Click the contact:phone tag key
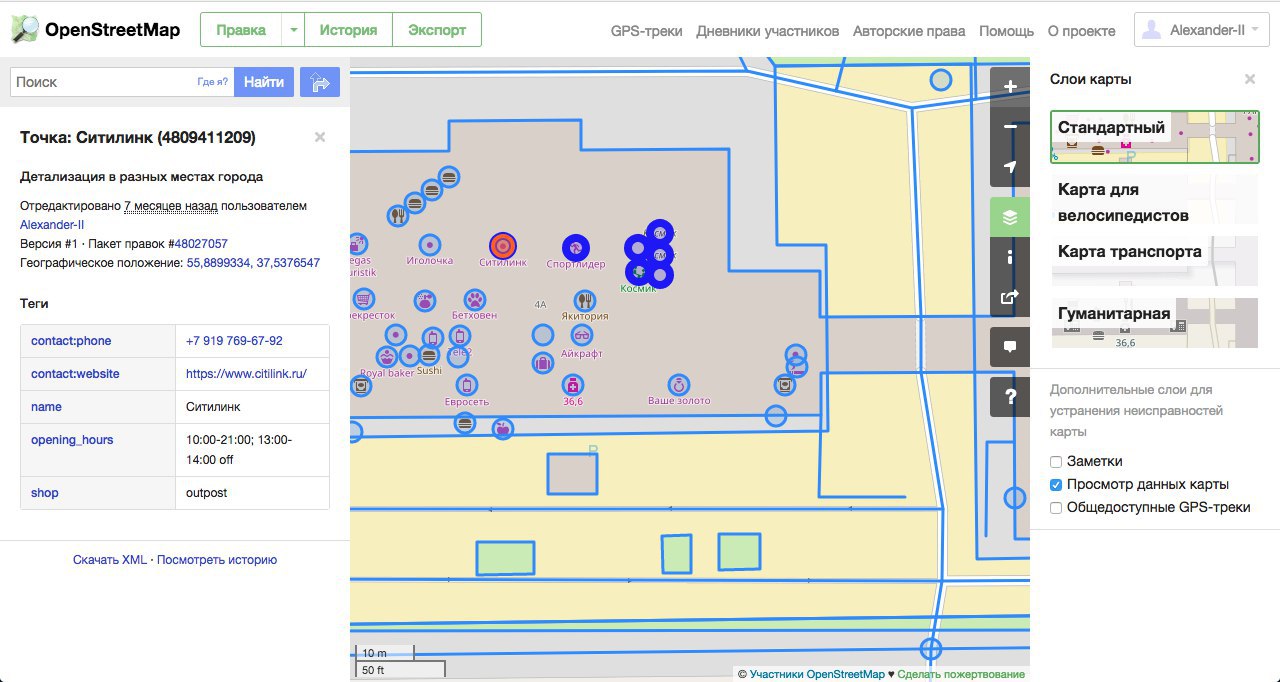This screenshot has height=682, width=1280. (71, 341)
